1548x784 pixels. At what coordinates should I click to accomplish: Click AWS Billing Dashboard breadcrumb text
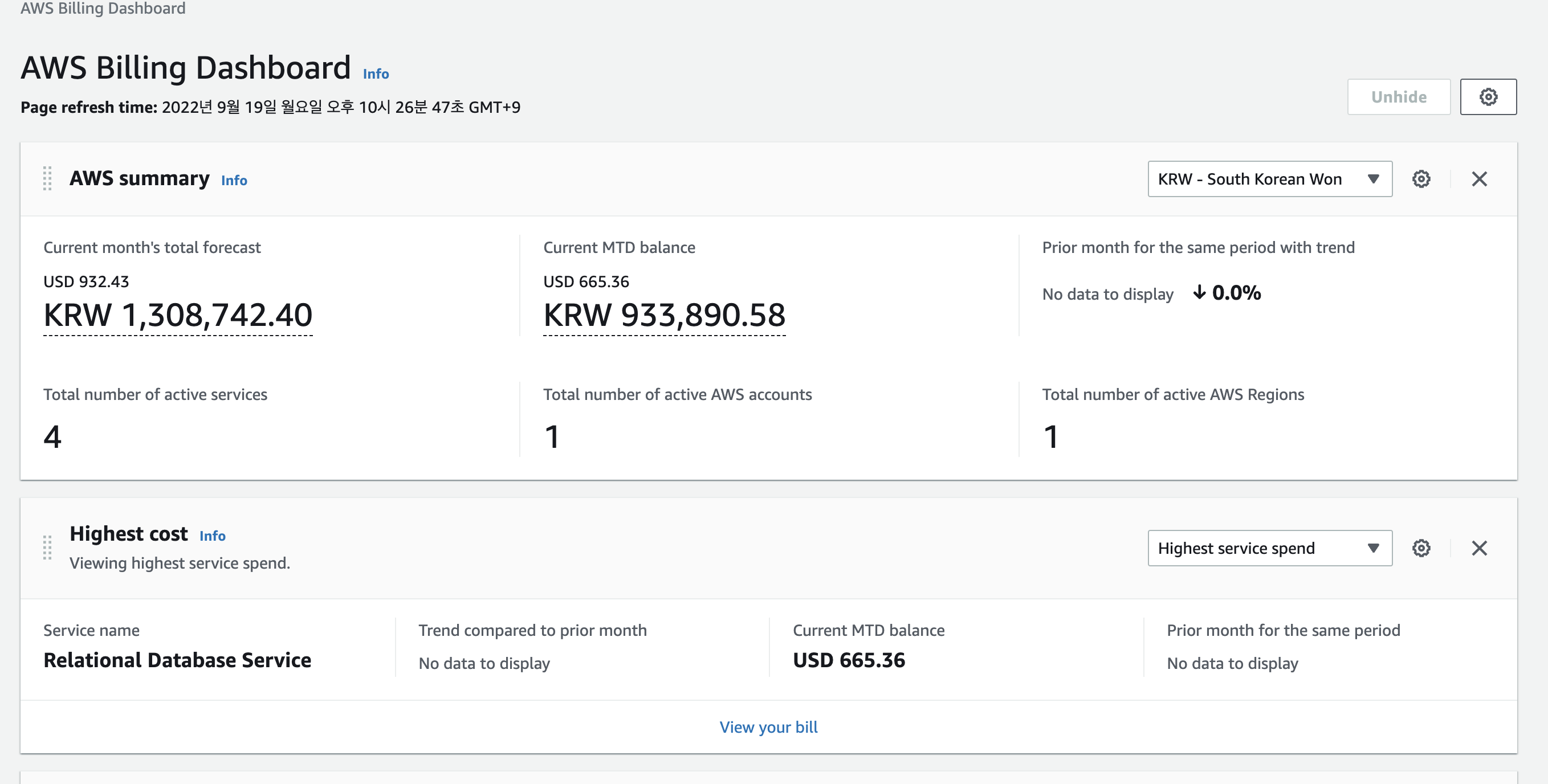tap(103, 9)
